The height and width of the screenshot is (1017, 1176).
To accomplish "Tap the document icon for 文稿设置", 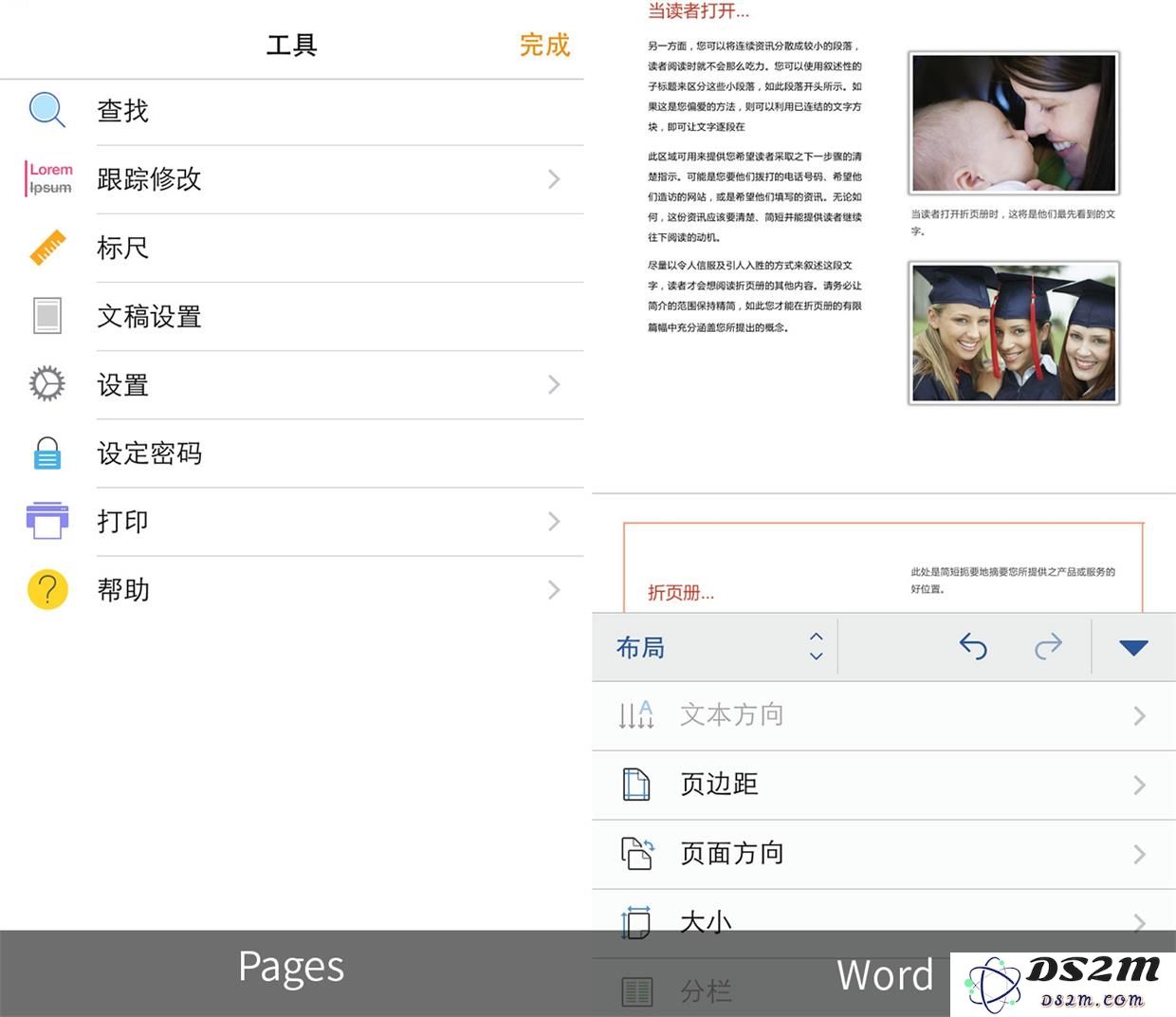I will click(x=47, y=316).
